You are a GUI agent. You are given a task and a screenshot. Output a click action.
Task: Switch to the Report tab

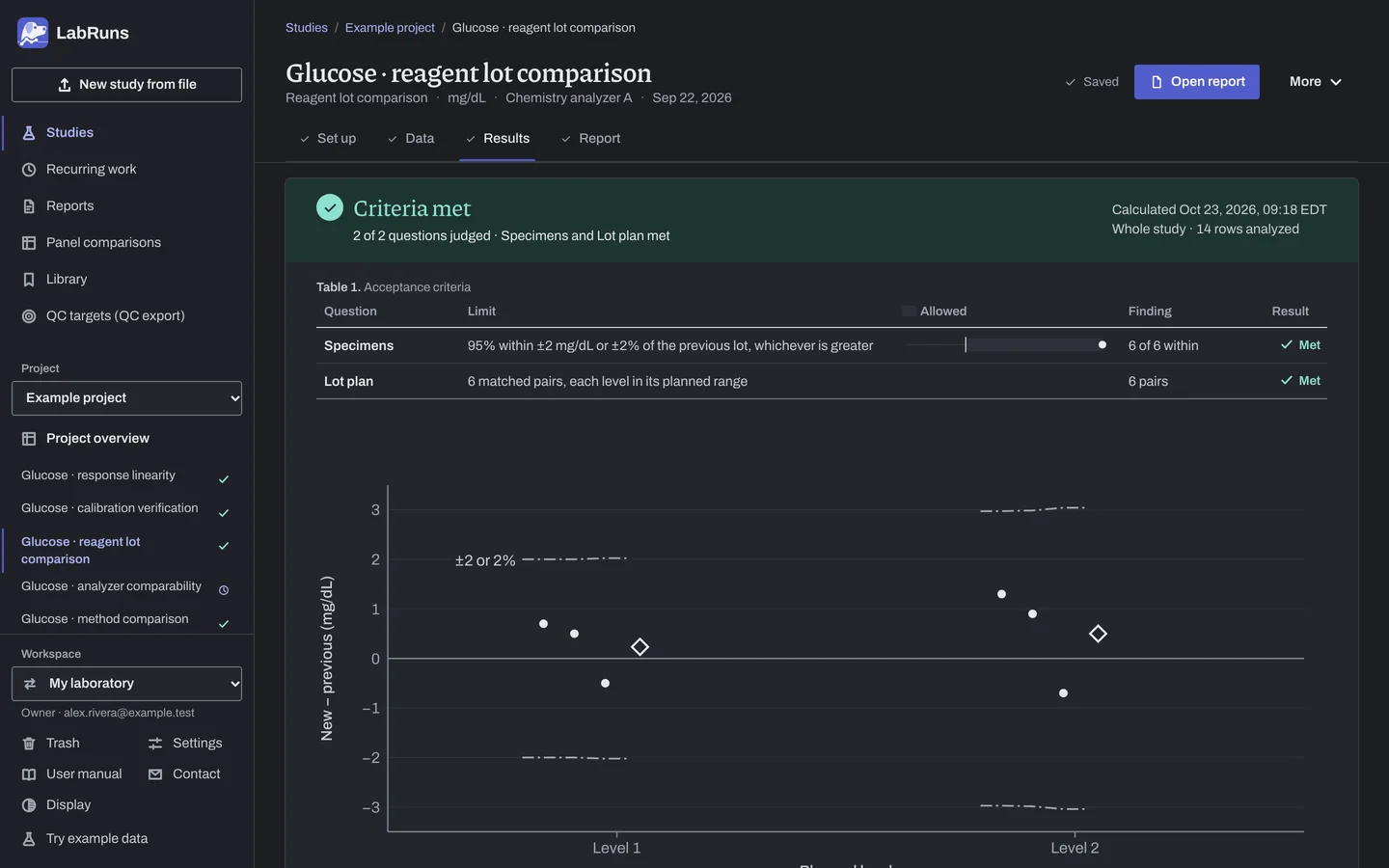coord(591,139)
